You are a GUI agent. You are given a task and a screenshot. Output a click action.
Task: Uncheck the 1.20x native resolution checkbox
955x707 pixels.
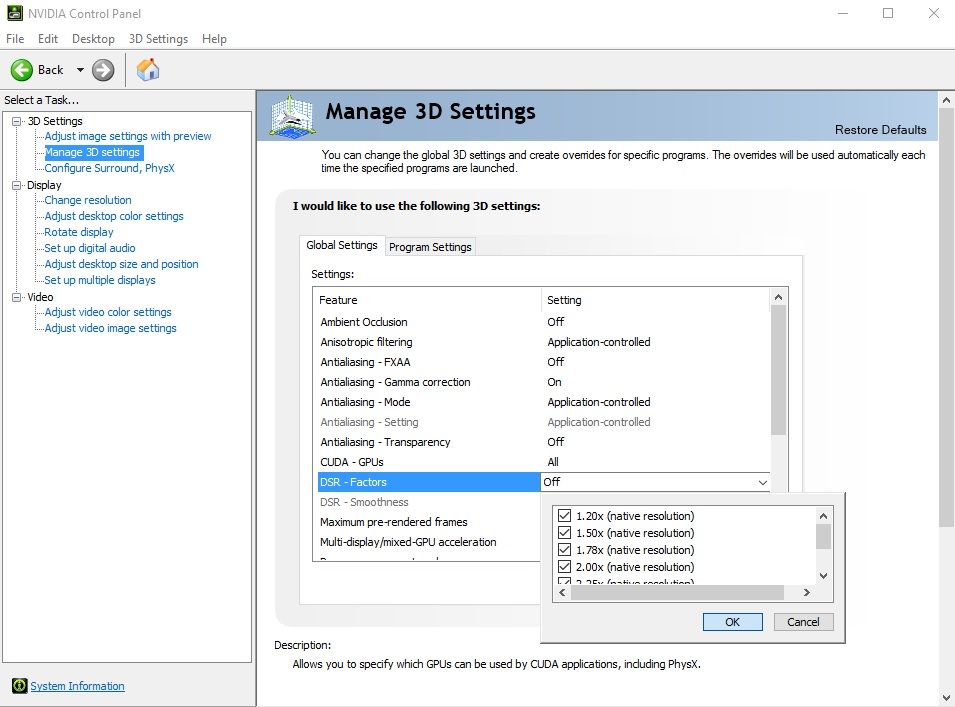click(x=565, y=516)
